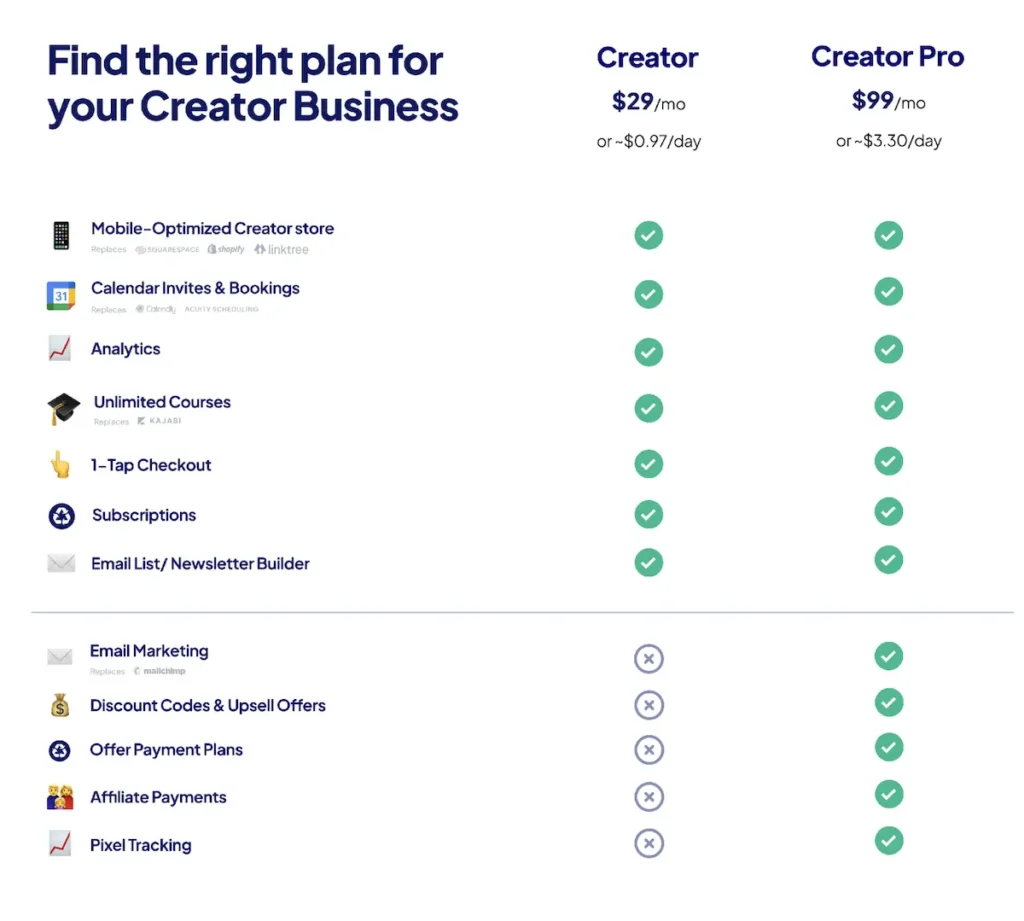Click the people icon for Affiliate Payments

point(60,797)
